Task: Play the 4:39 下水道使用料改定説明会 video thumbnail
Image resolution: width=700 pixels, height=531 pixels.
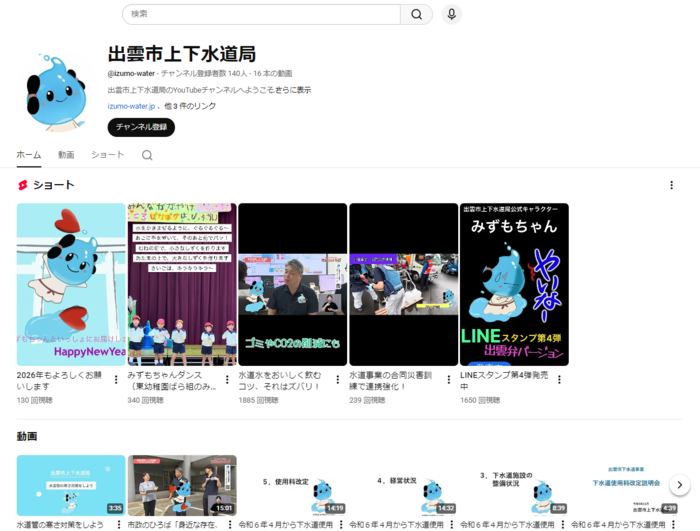Action: coord(625,485)
